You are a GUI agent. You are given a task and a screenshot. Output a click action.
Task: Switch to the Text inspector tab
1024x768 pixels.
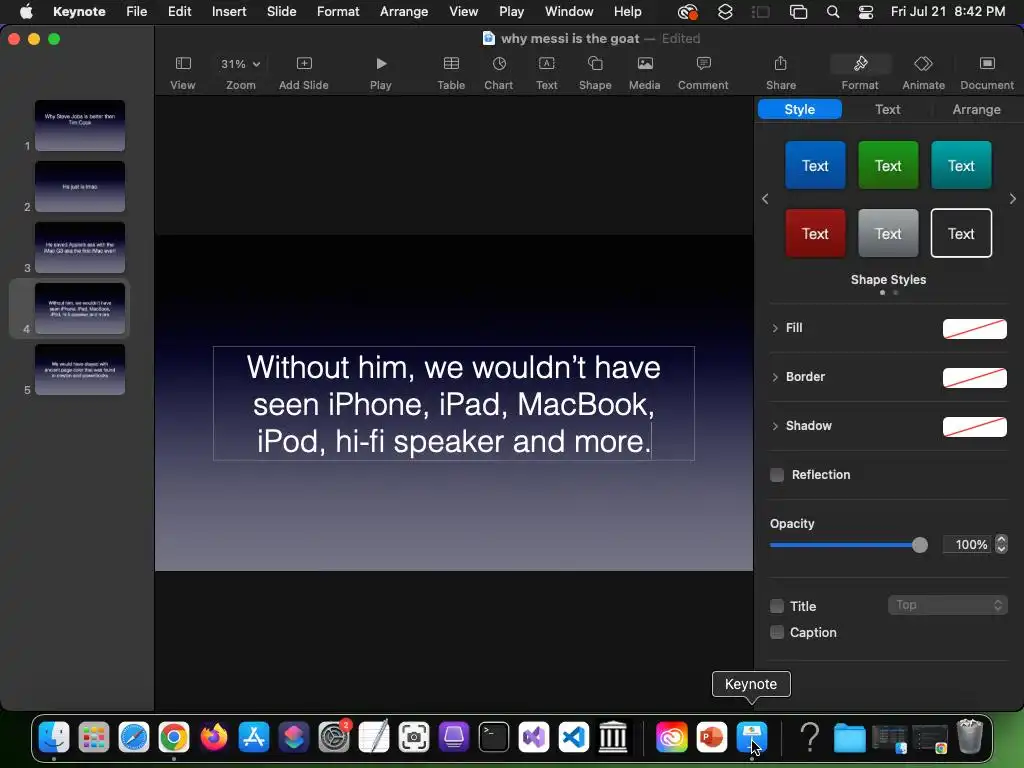point(888,109)
